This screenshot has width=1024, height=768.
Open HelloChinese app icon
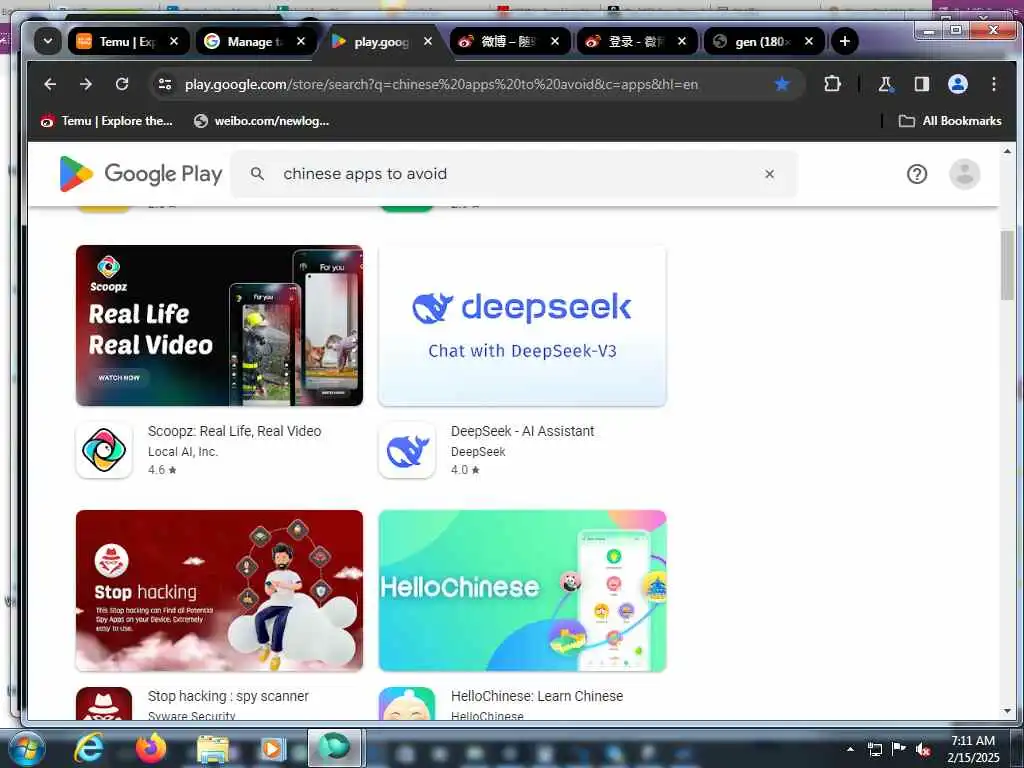tap(407, 703)
